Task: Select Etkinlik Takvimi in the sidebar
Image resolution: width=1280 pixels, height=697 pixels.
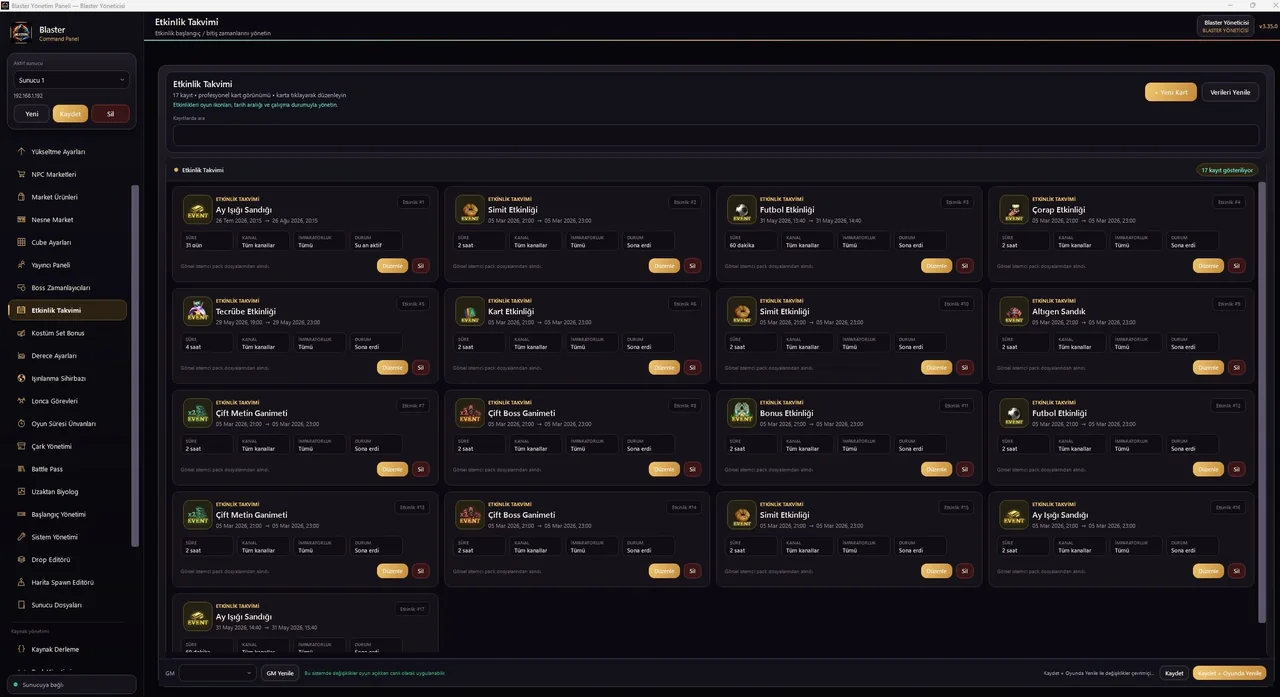Action: [67, 310]
